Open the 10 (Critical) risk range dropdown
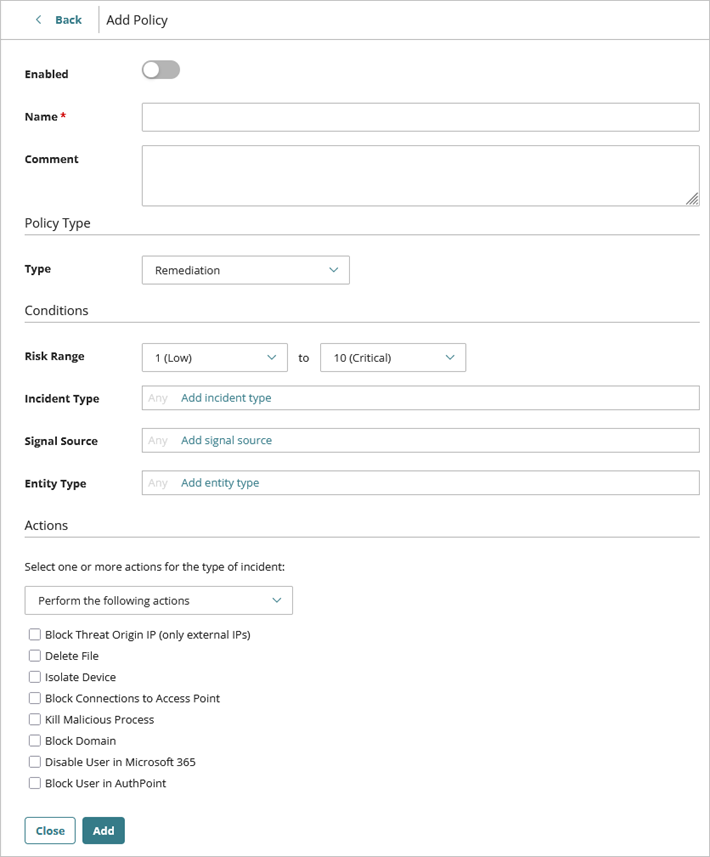This screenshot has width=710, height=857. 392,357
